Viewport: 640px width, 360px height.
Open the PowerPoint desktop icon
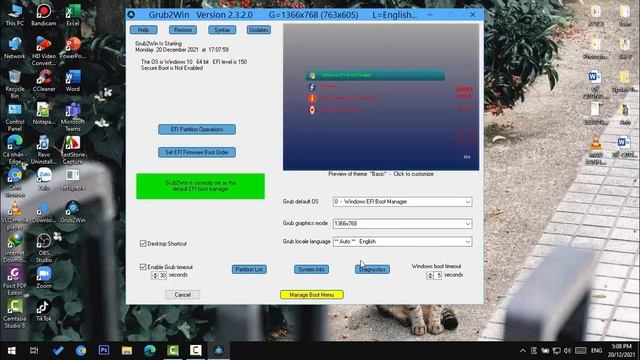tap(73, 48)
